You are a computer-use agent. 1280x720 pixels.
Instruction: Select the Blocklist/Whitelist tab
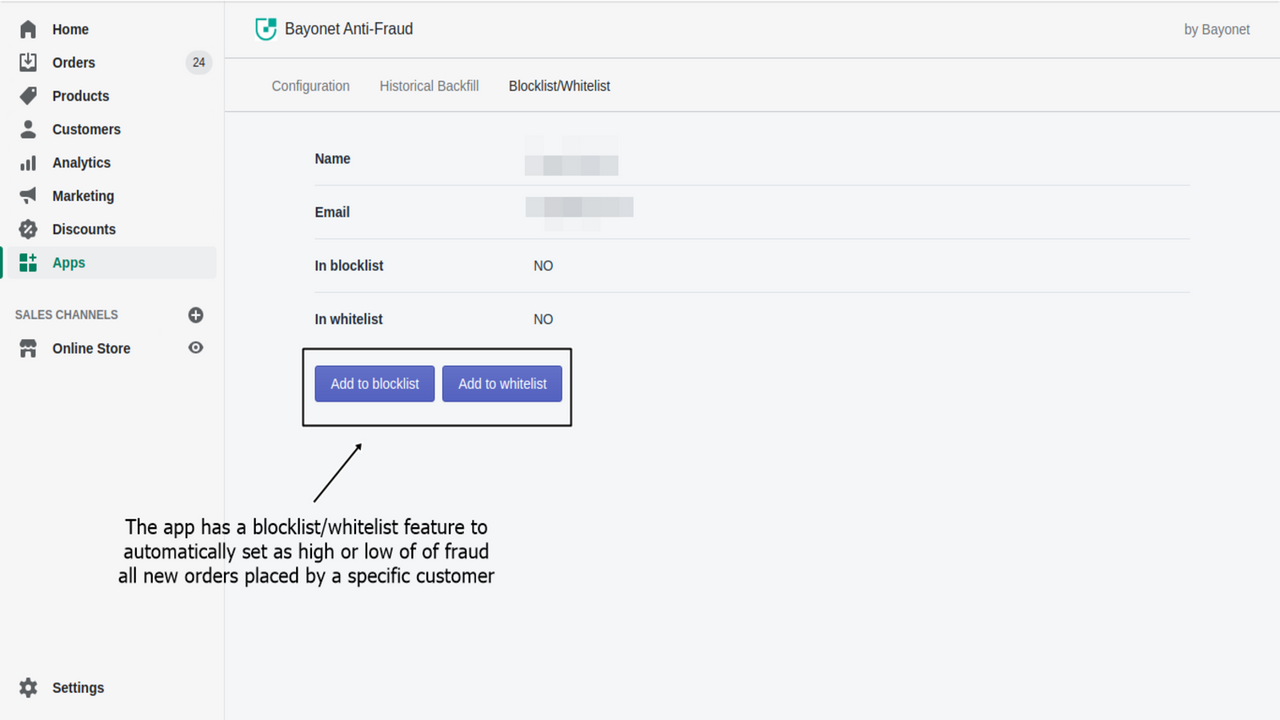coord(559,86)
